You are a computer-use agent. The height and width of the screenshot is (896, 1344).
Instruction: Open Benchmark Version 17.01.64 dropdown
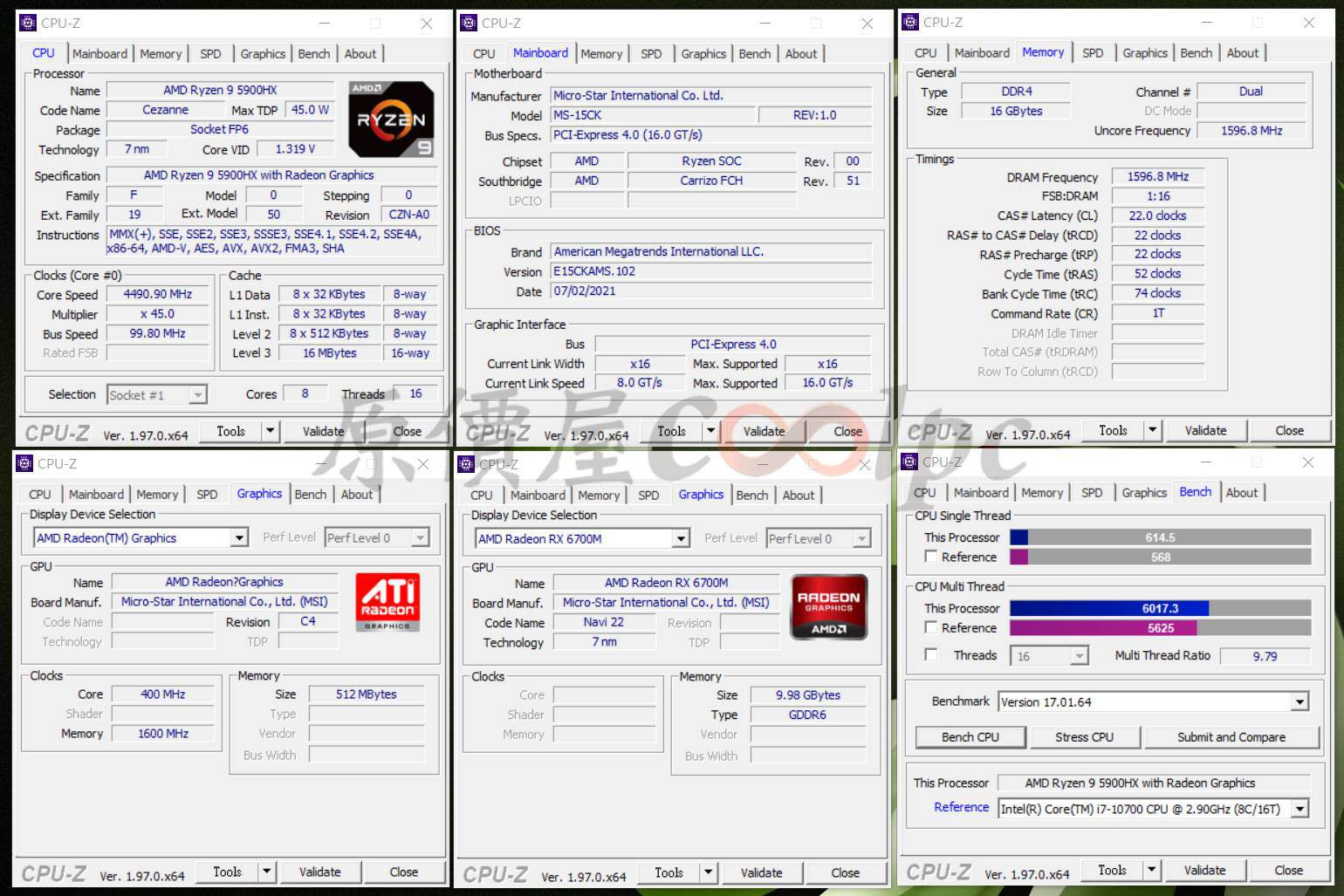[1299, 702]
